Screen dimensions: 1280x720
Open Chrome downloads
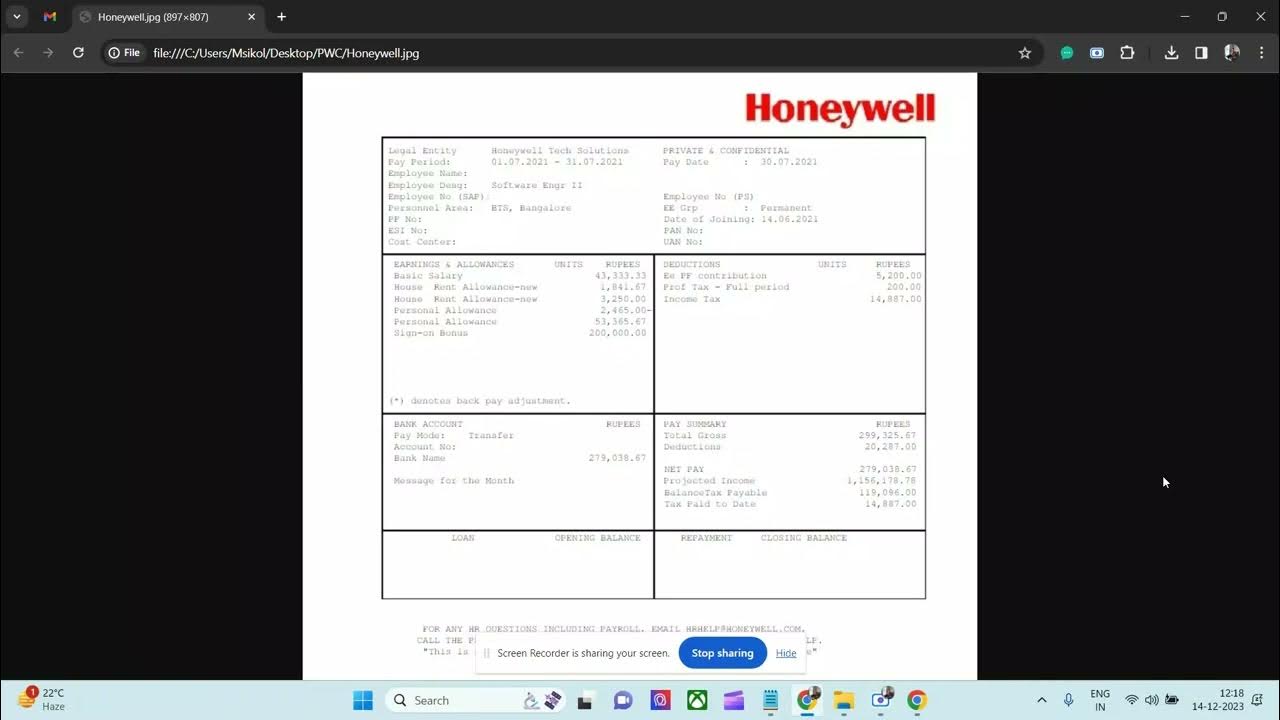click(x=1171, y=53)
